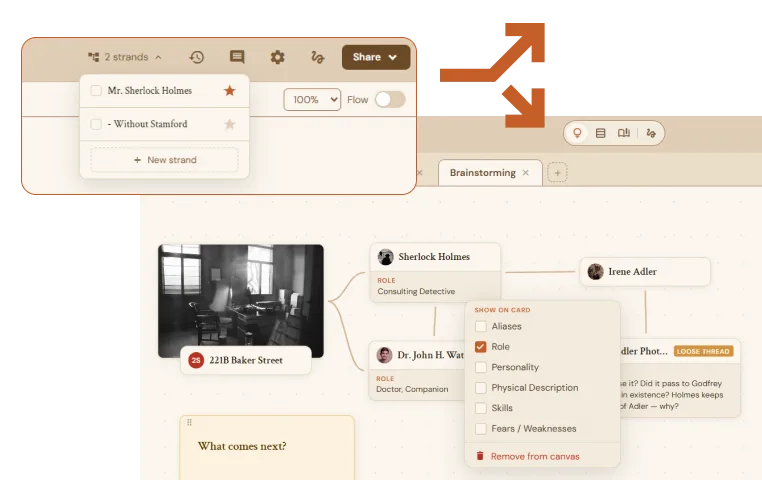
Task: Enable Aliases on card
Action: 481,326
